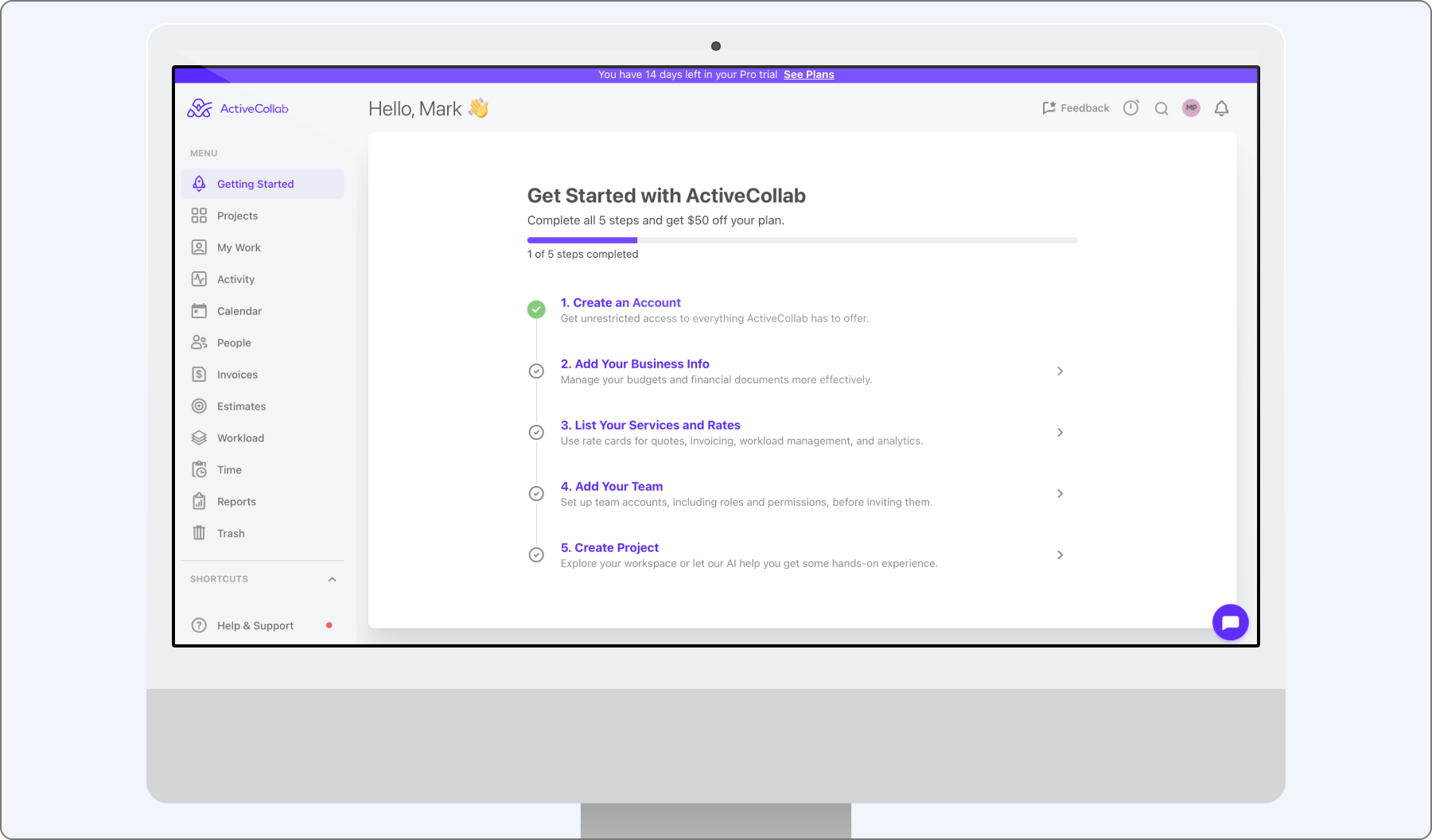
Task: Click the Feedback flag icon
Action: pyautogui.click(x=1049, y=108)
